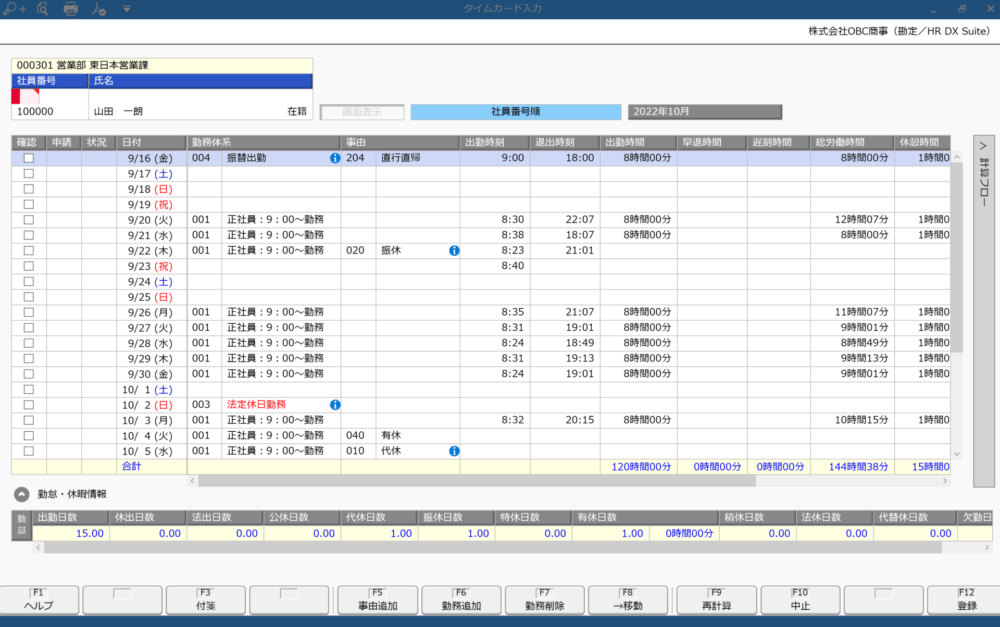The image size is (1000, 627).
Task: Click F9 再計算 function button
Action: 716,600
